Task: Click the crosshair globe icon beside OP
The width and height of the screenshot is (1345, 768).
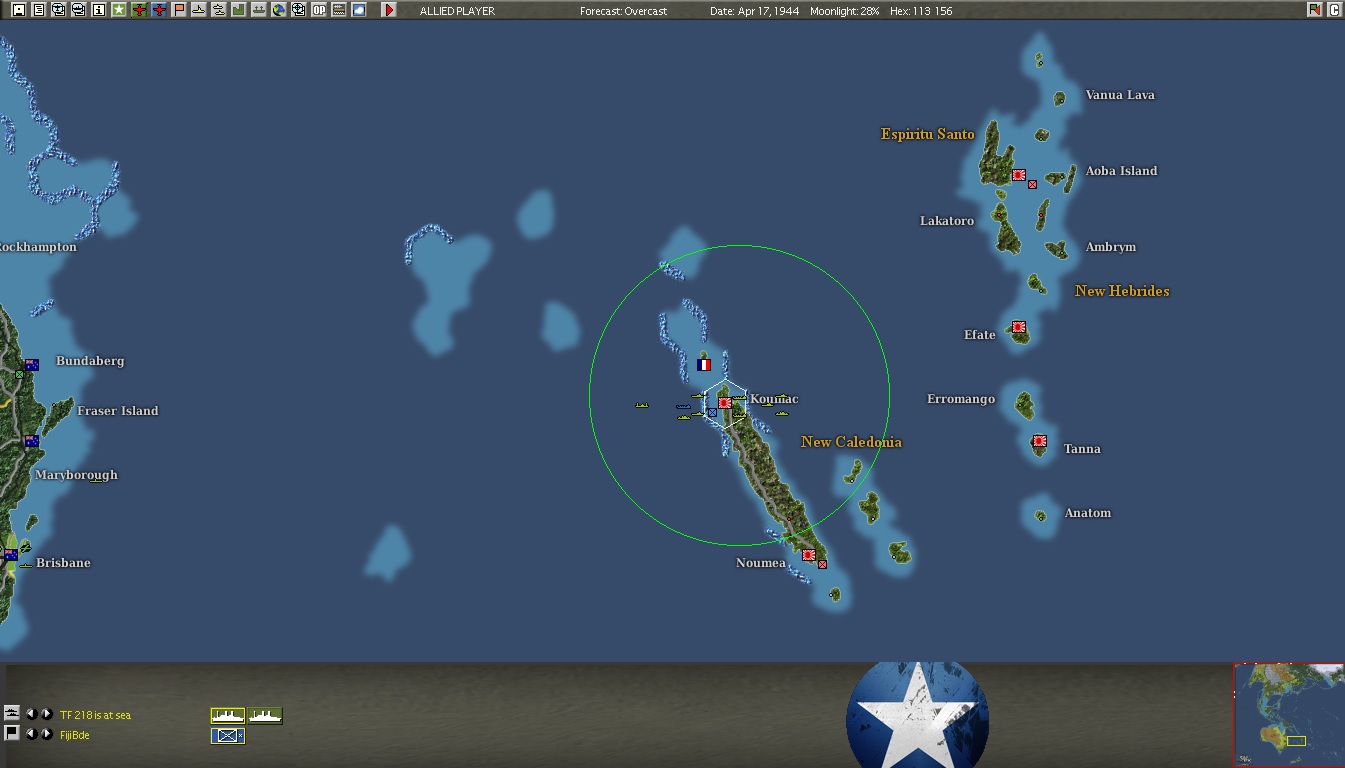Action: [x=298, y=10]
